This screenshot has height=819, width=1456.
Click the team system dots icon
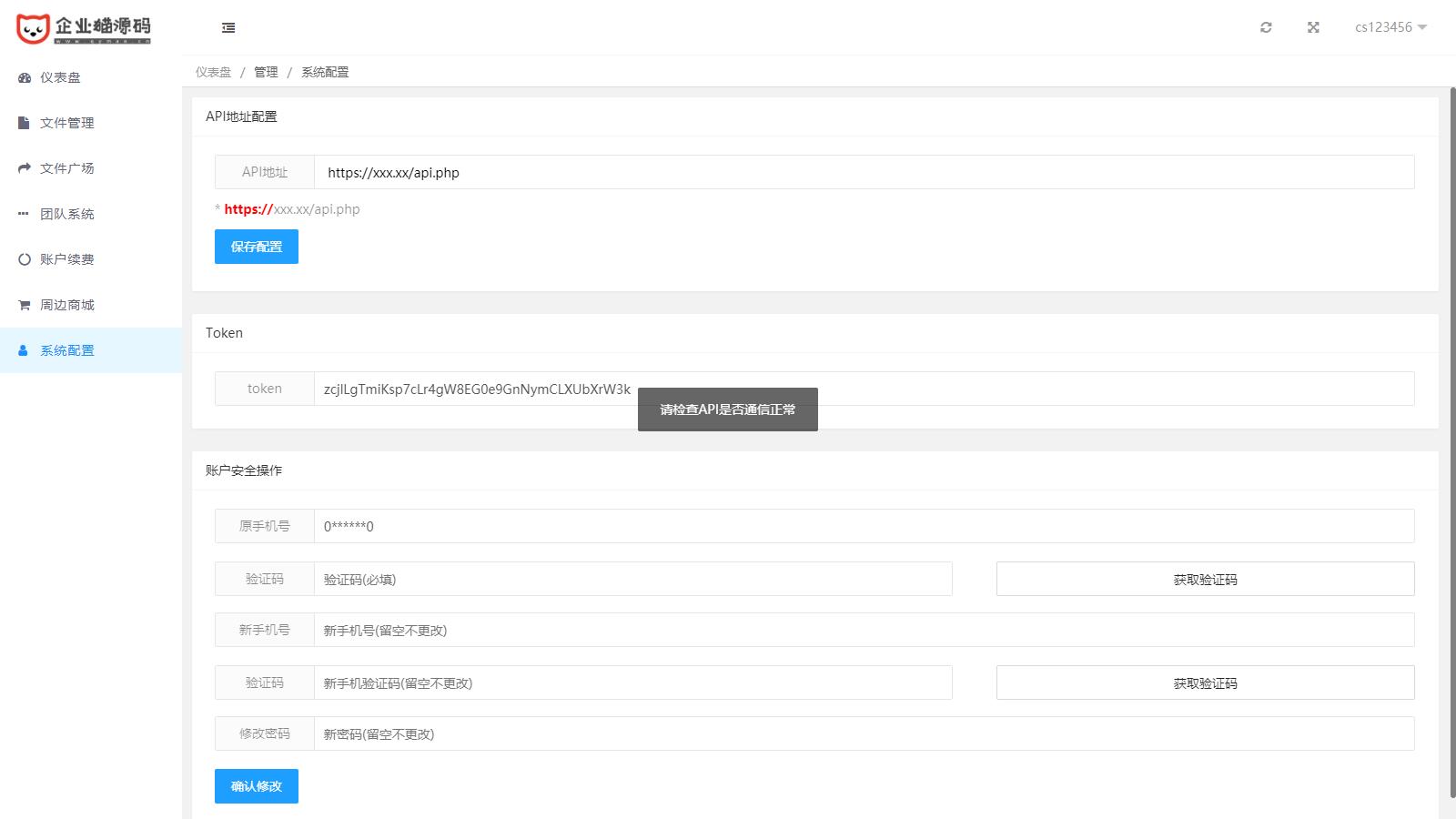[x=24, y=214]
